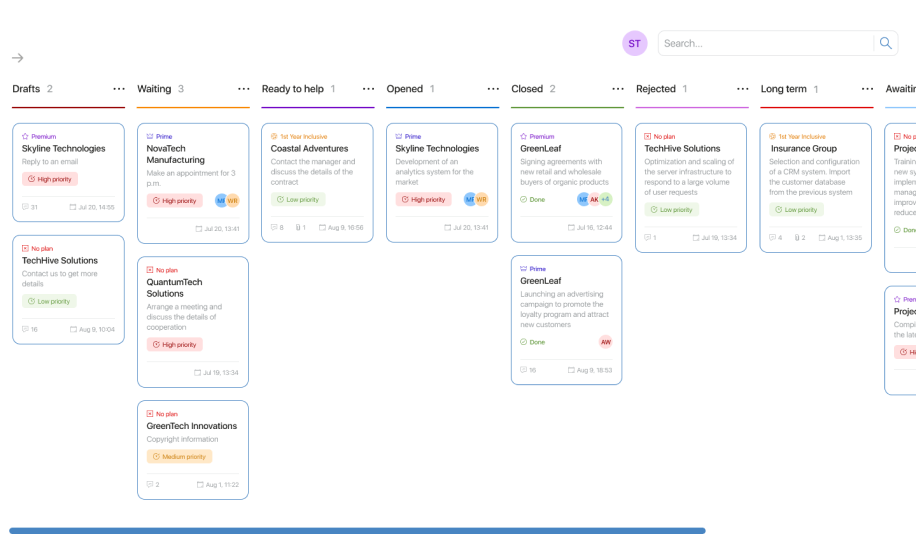Select the Waiting column header

tap(154, 89)
